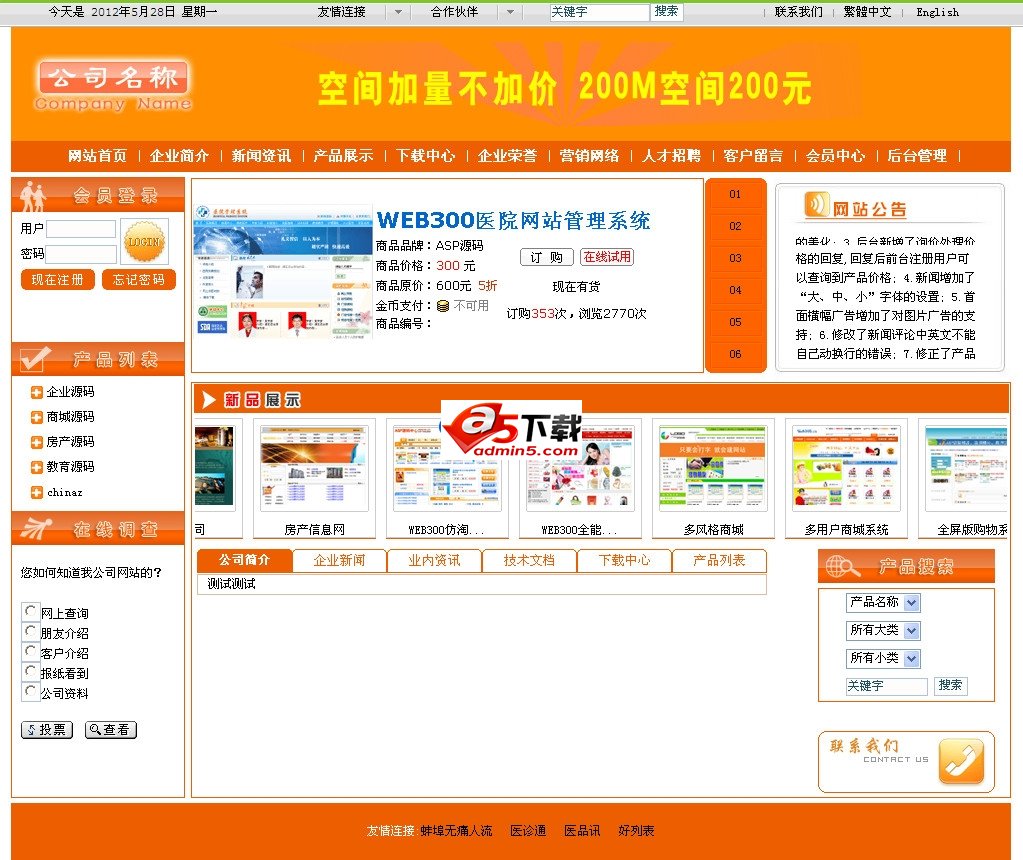Click the 用户 username input field

coord(81,228)
